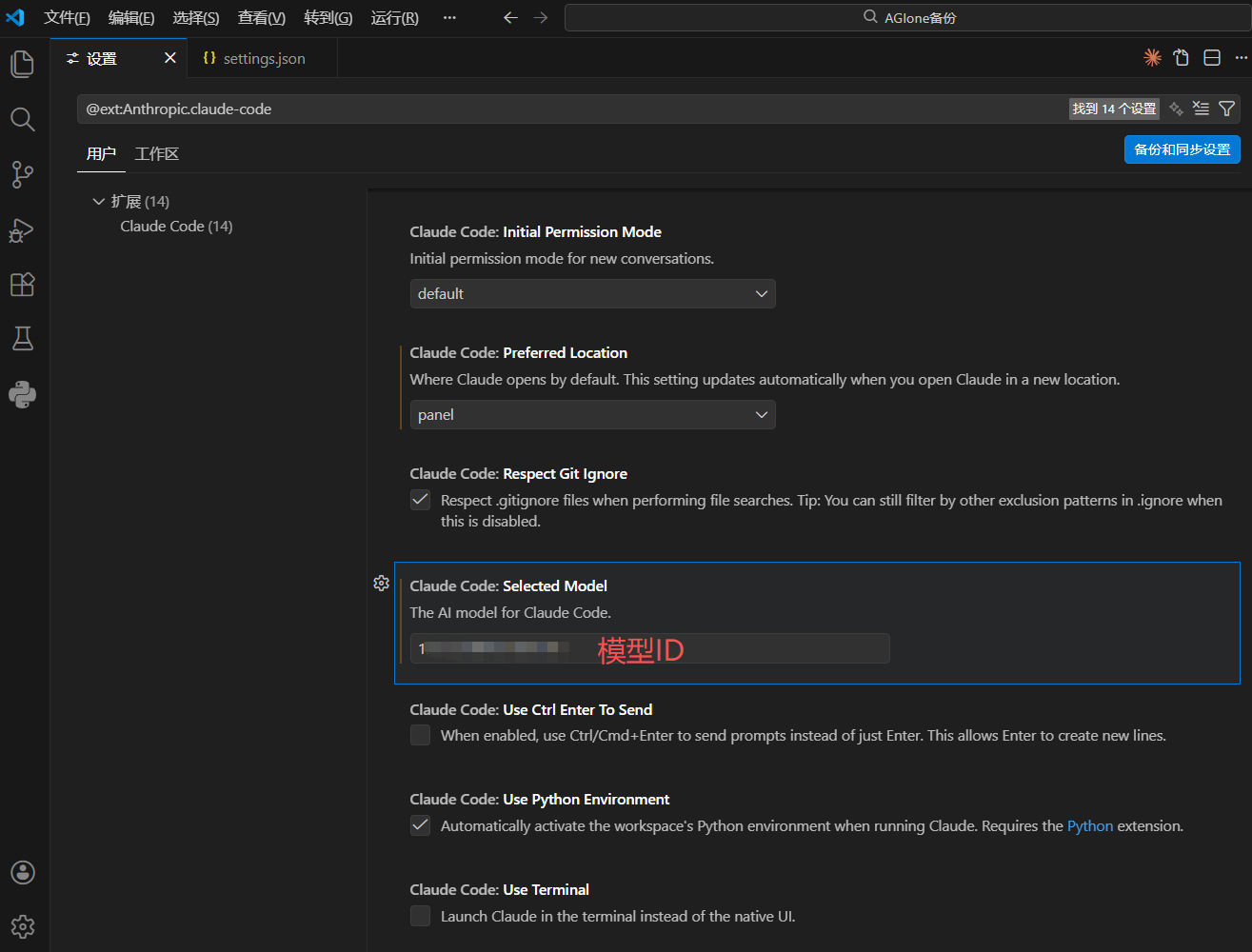Open the Search view in activity bar
Image resolution: width=1252 pixels, height=952 pixels.
coord(22,119)
